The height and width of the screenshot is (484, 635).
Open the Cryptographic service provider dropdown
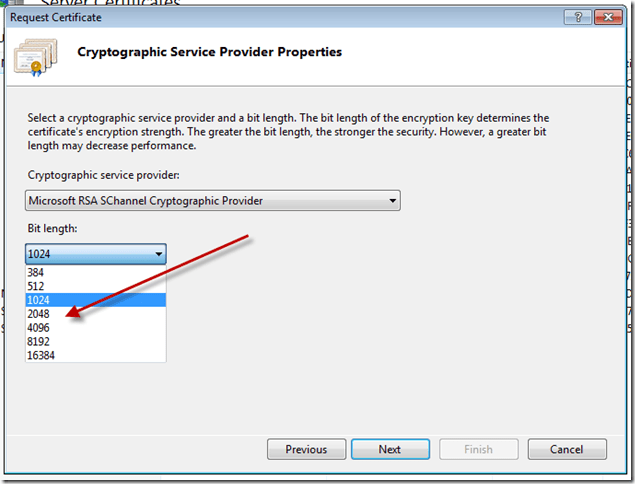tap(391, 201)
